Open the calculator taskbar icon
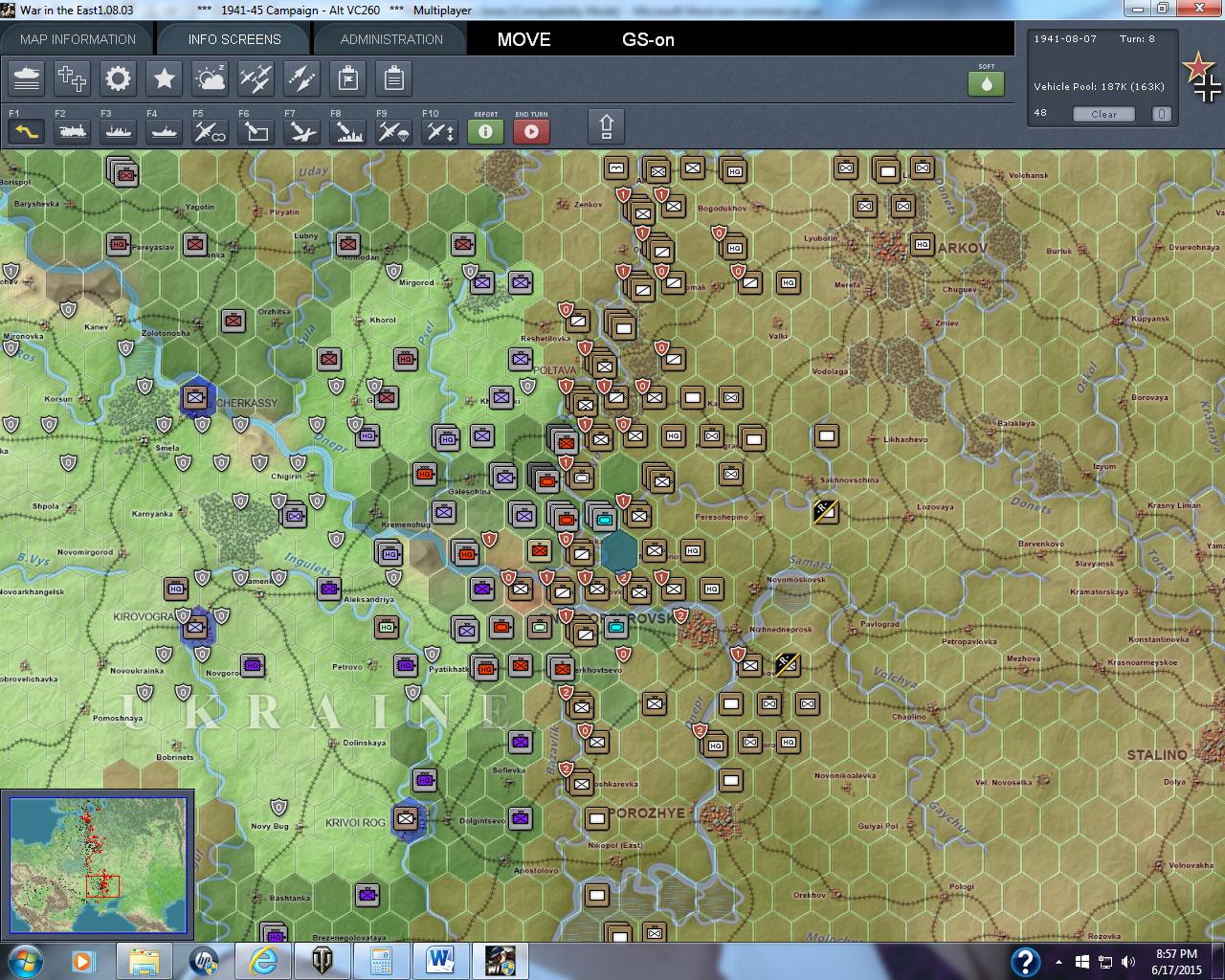 pyautogui.click(x=382, y=961)
